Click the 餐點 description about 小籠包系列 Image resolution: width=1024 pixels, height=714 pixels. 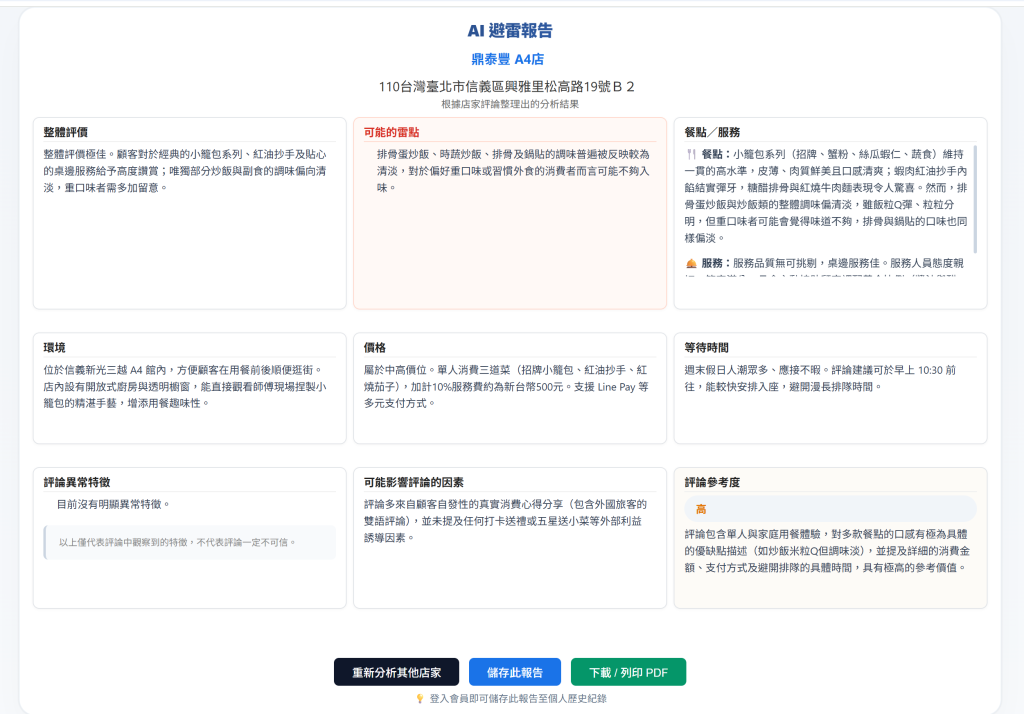[x=825, y=196]
